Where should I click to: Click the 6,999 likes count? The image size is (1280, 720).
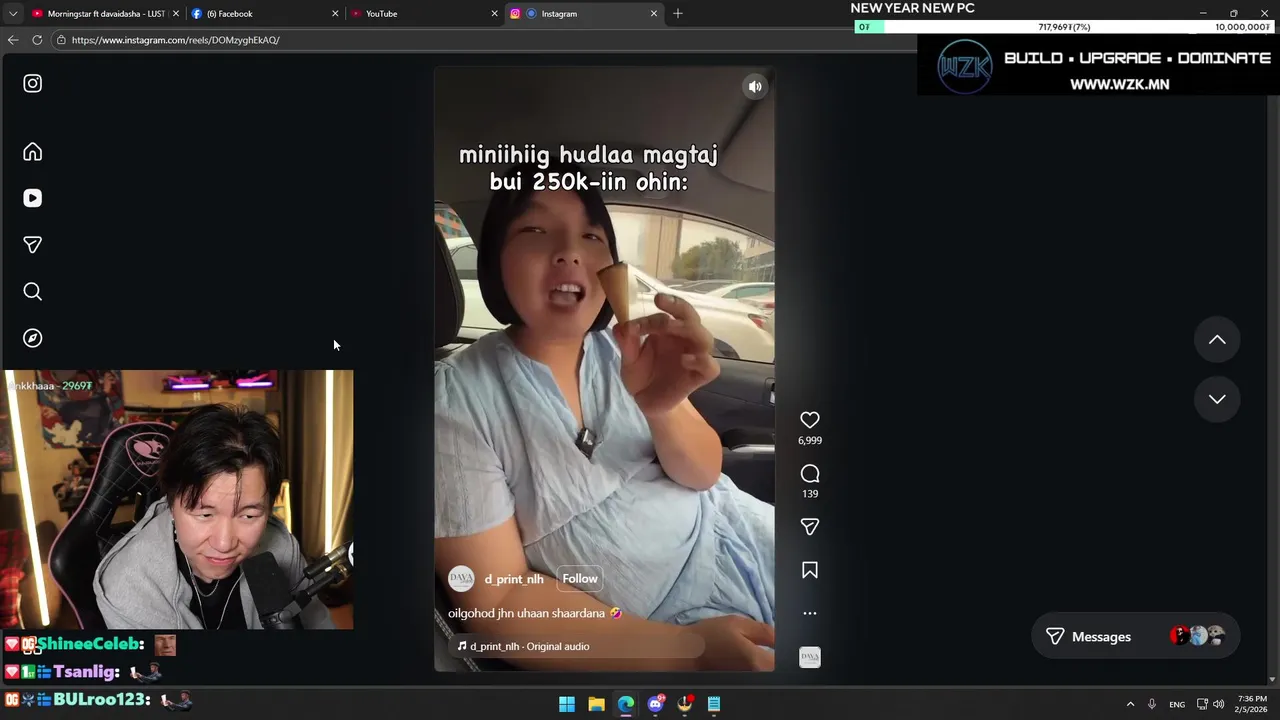(810, 441)
